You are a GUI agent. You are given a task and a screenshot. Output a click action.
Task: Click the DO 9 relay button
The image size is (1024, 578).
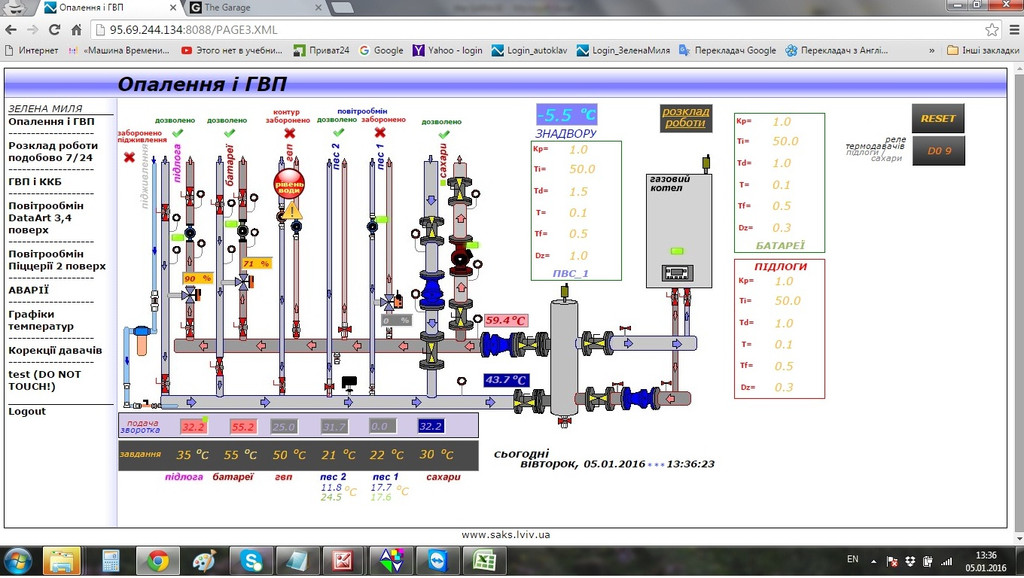938,151
